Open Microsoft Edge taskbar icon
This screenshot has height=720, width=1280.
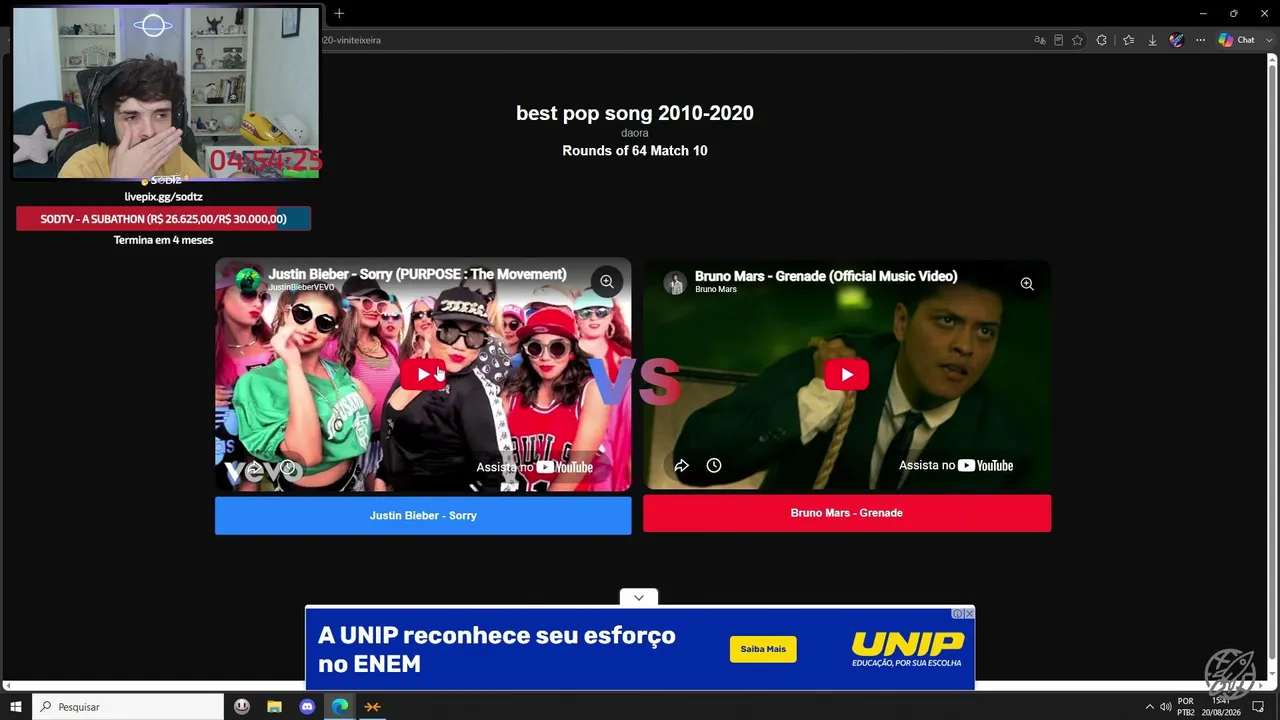tap(340, 707)
